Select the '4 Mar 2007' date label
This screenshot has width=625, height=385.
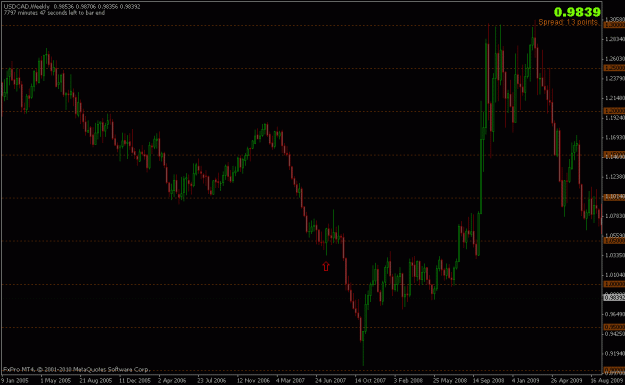point(290,381)
